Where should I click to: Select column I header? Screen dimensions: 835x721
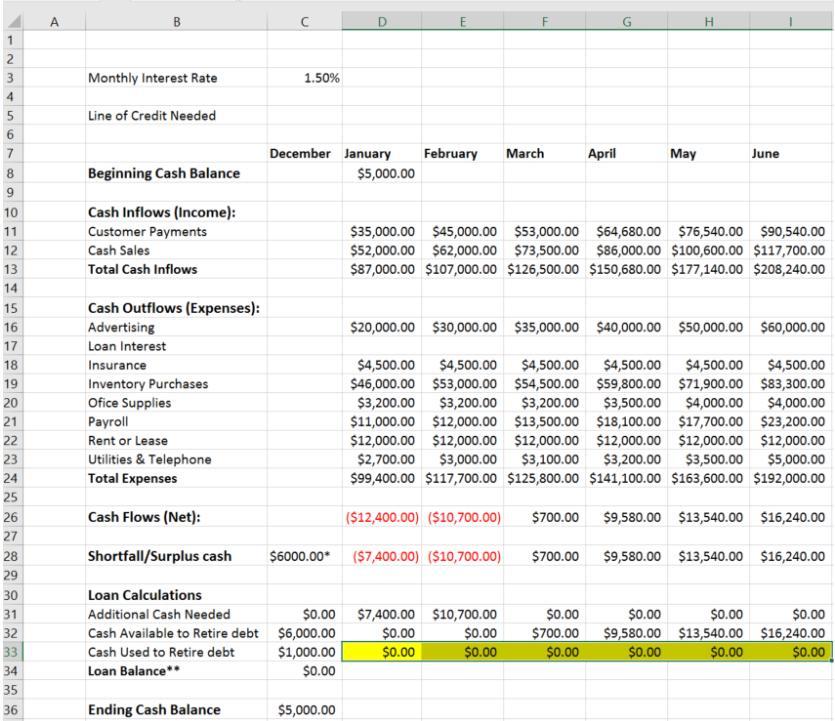point(792,8)
